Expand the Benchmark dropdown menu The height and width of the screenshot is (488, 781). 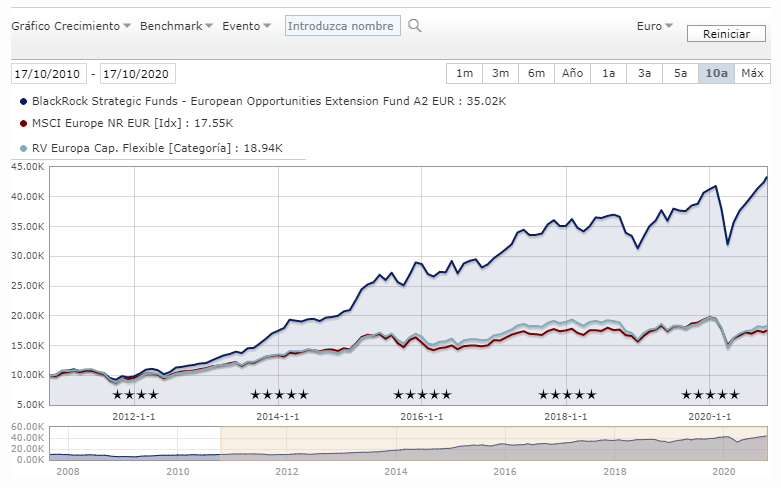click(176, 26)
